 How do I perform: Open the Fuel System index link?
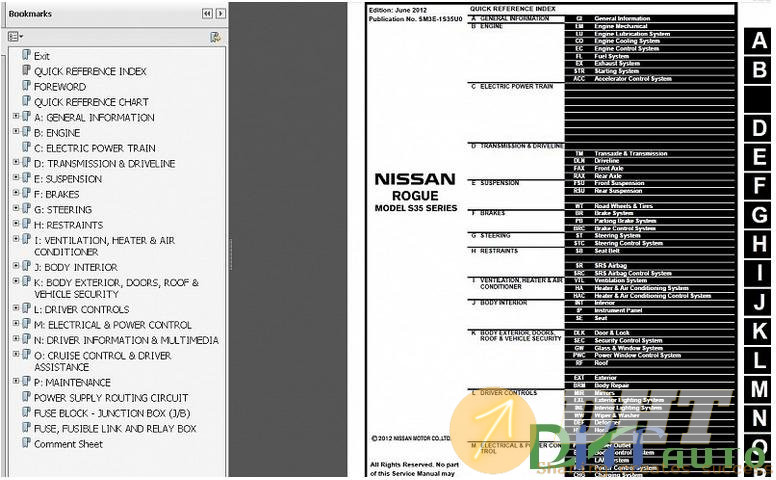[x=612, y=56]
